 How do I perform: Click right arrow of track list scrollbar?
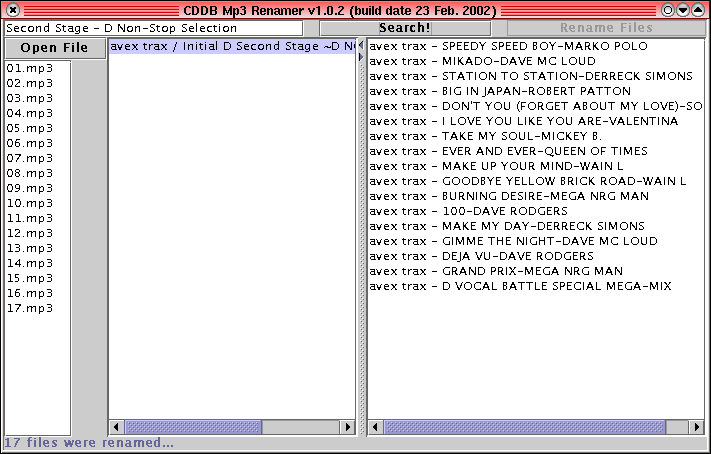pyautogui.click(x=696, y=427)
